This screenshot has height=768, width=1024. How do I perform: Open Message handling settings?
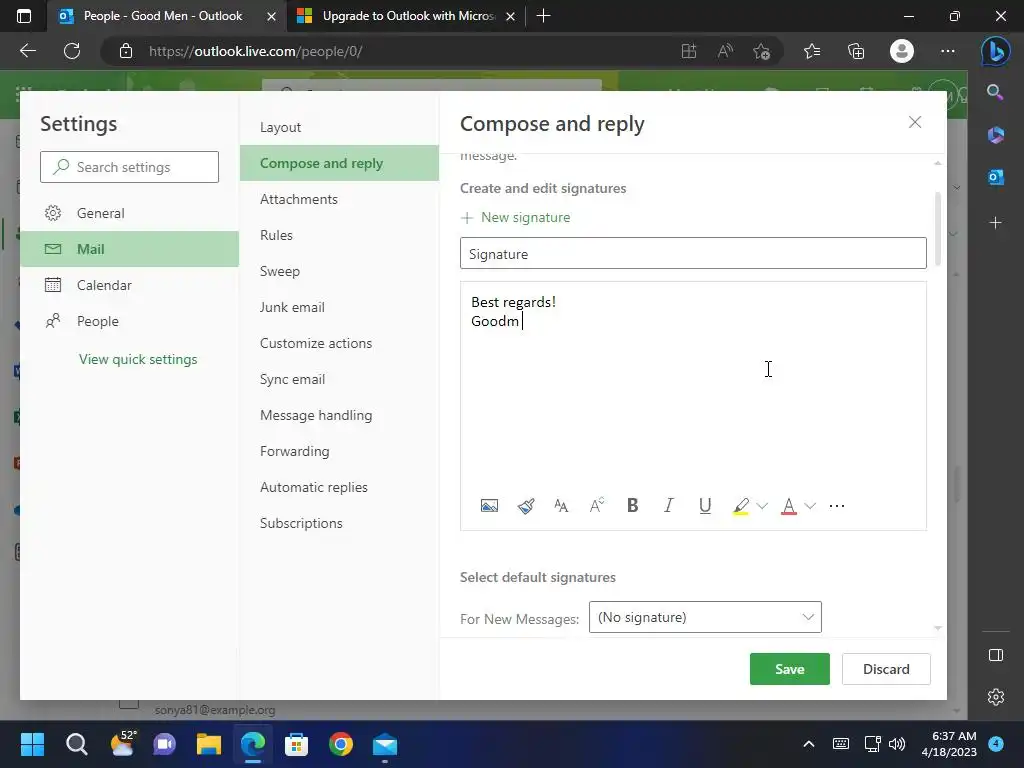tap(339, 415)
